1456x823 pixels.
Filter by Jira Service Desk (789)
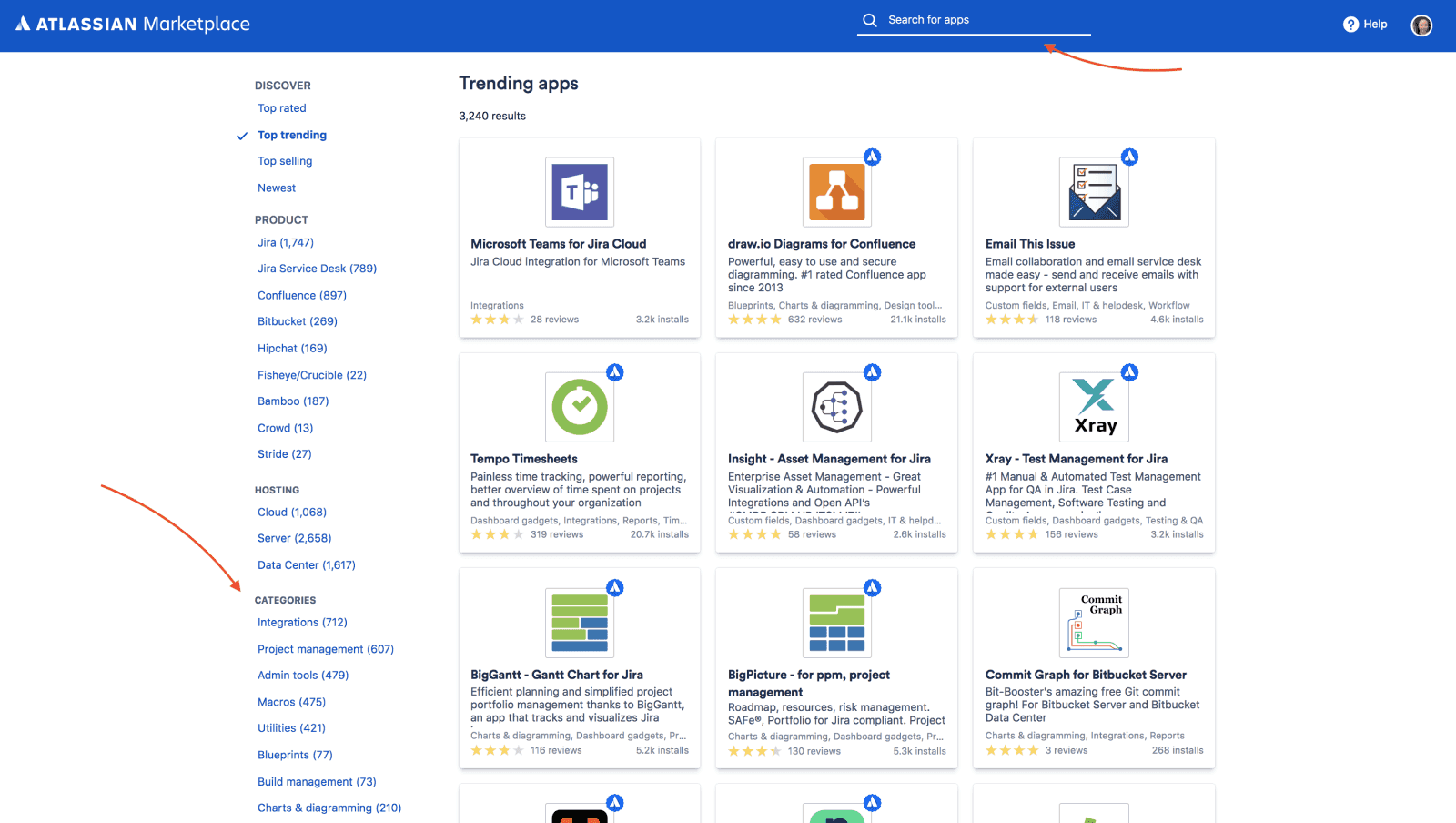pos(317,269)
